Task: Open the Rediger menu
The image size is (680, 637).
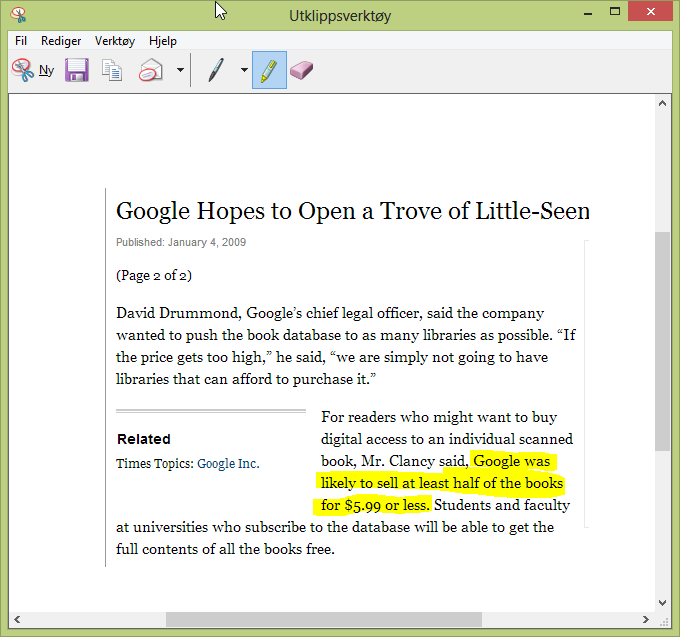Action: 61,41
